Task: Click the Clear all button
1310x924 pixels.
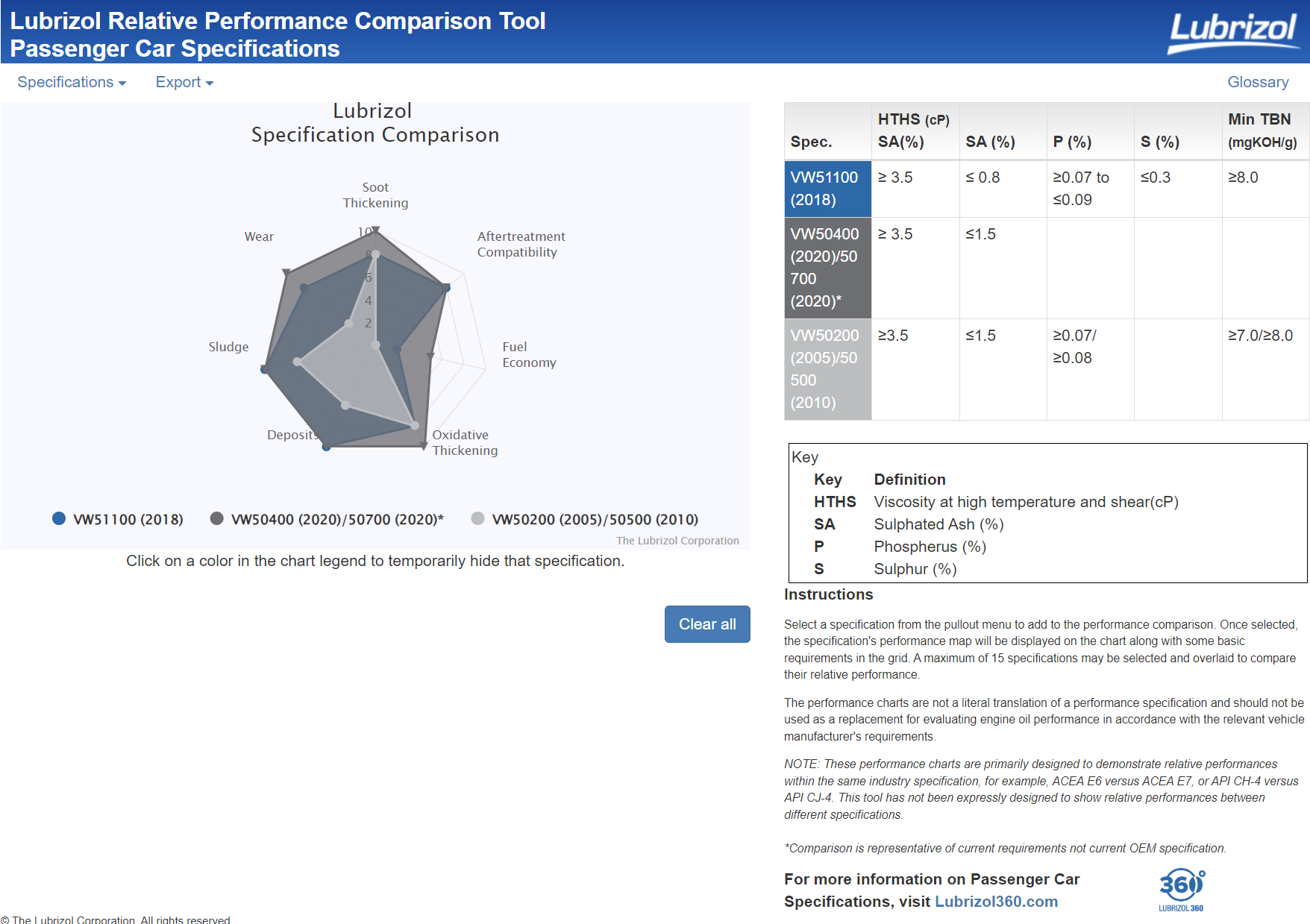Action: [707, 624]
